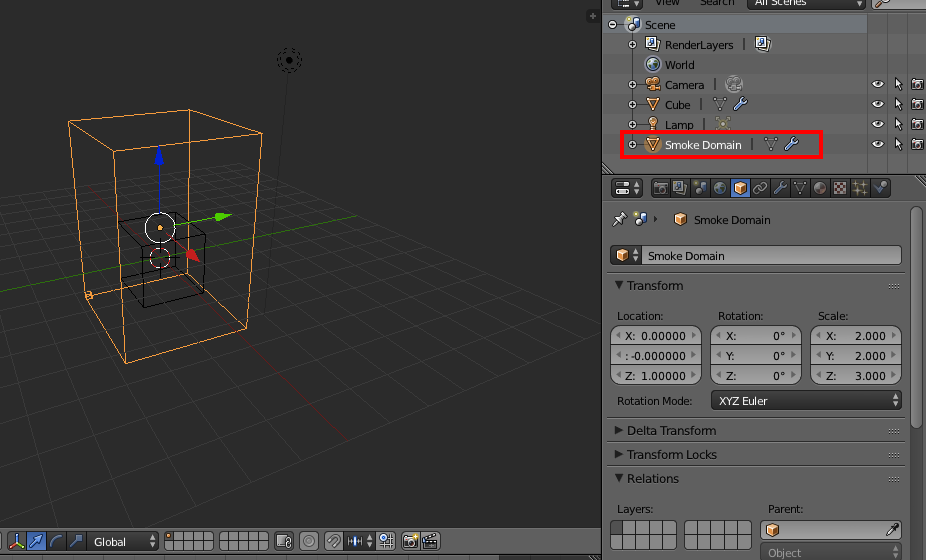
Task: Click the Location Z 1.00000 field
Action: click(x=656, y=376)
